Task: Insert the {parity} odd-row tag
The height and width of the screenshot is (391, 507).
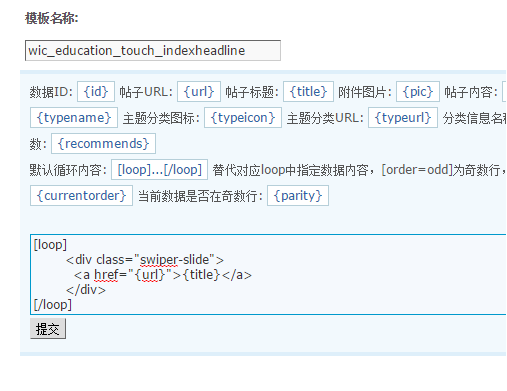Action: point(298,195)
